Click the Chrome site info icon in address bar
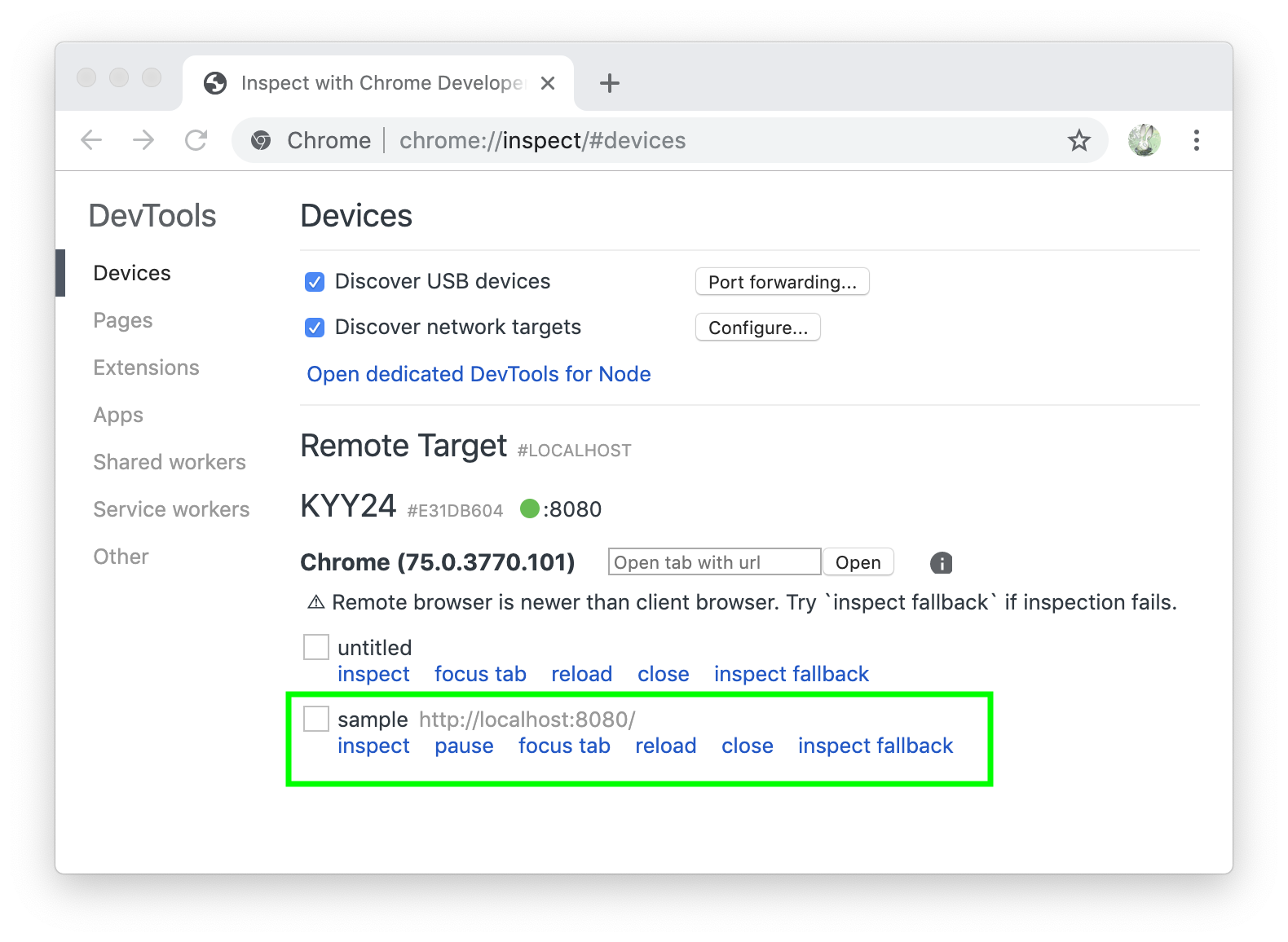 pos(261,140)
